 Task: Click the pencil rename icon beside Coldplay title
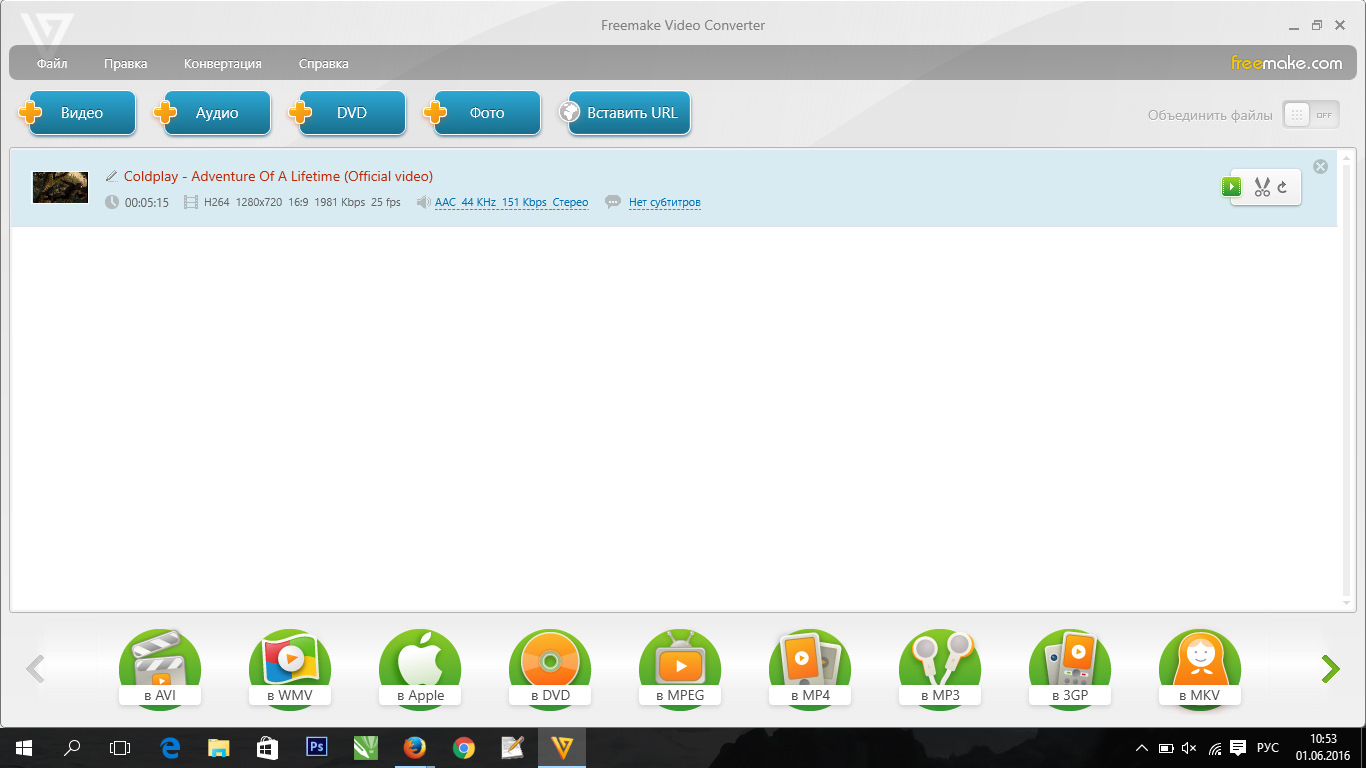click(111, 176)
